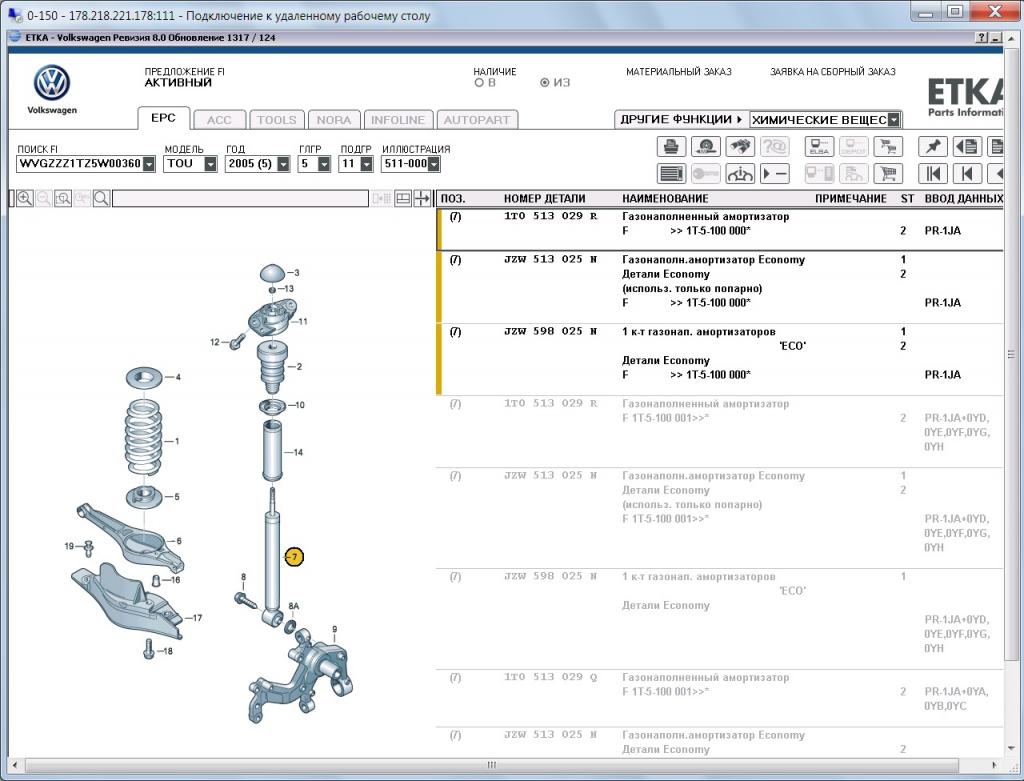Screen dimensions: 1024x781
Task: Zoom in on the illustration
Action: pyautogui.click(x=25, y=199)
